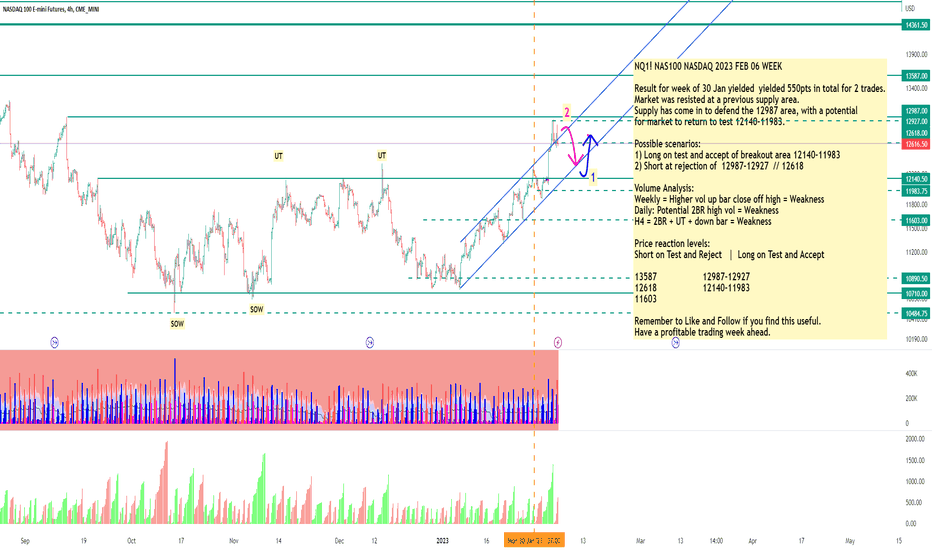The image size is (932, 550).
Task: Click the 12927.00 price level label
Action: (916, 121)
